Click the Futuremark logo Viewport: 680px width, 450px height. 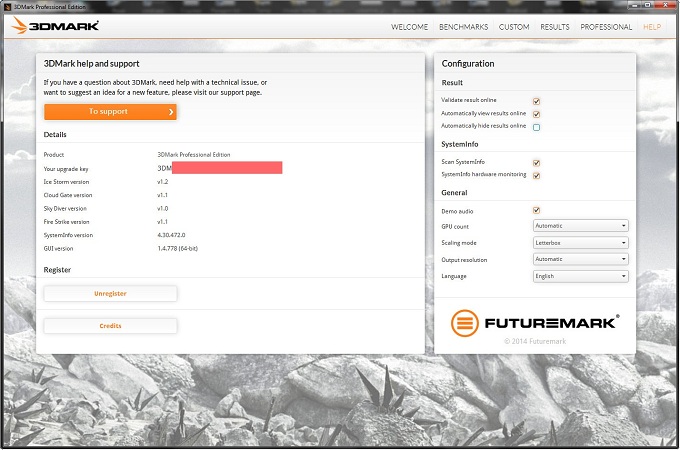click(x=535, y=323)
